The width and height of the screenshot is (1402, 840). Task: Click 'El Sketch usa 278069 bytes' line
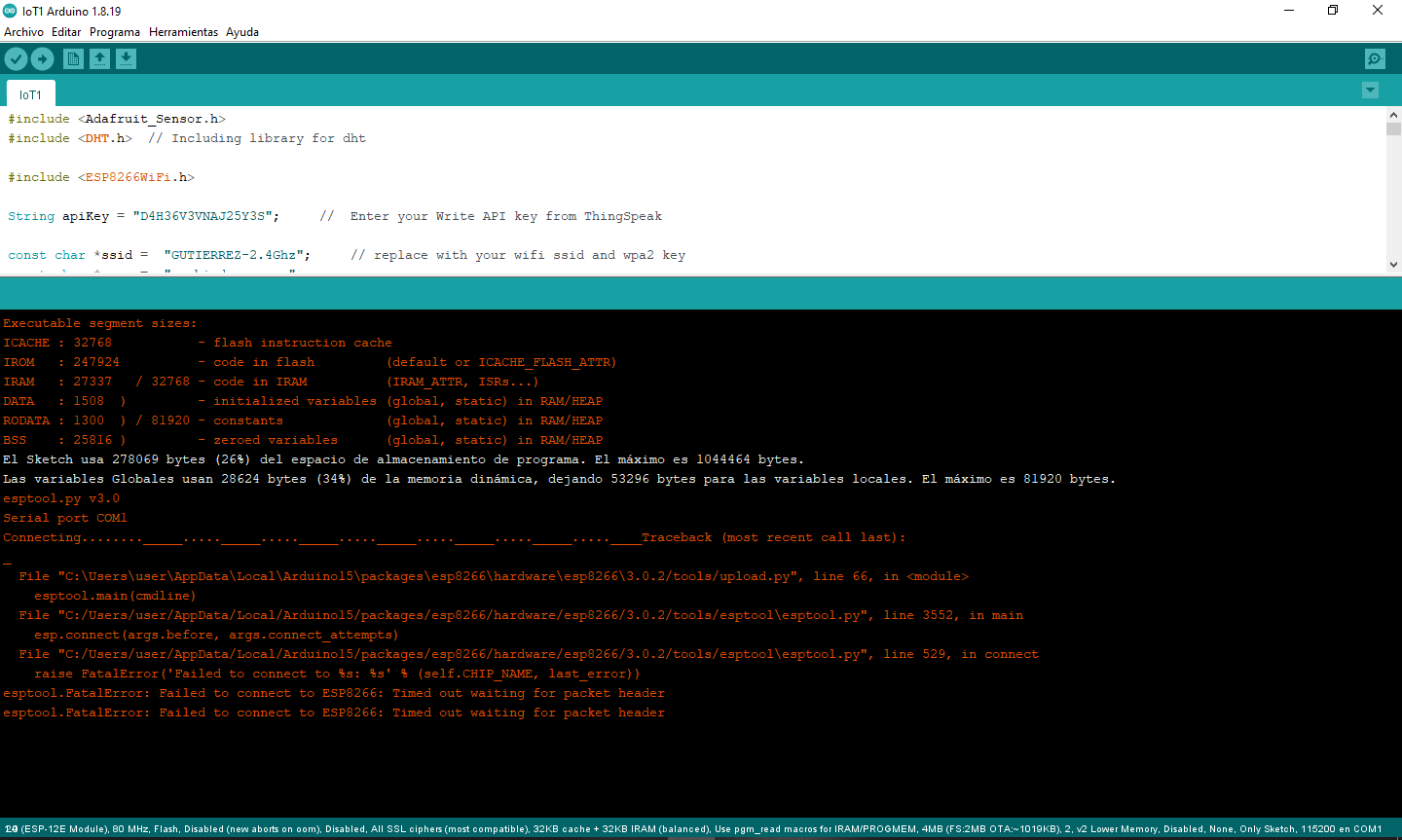[x=404, y=459]
